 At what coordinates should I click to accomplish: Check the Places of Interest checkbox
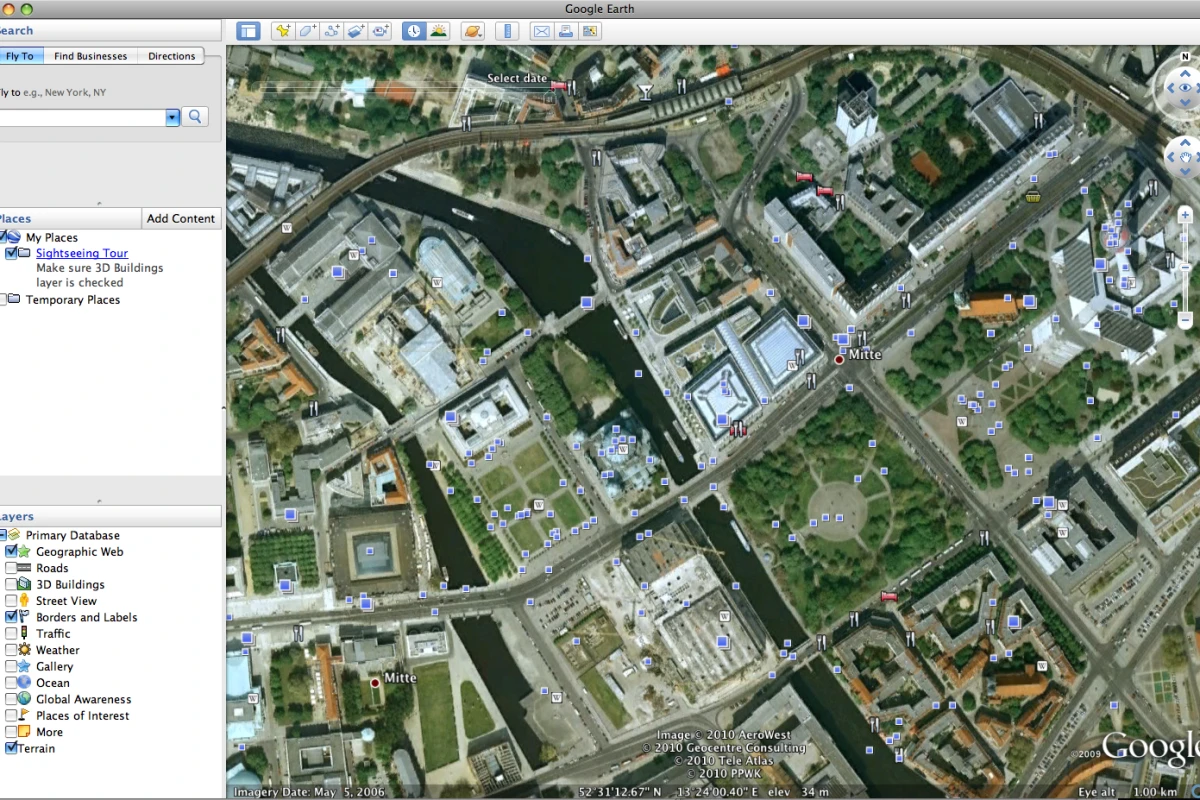pyautogui.click(x=12, y=715)
